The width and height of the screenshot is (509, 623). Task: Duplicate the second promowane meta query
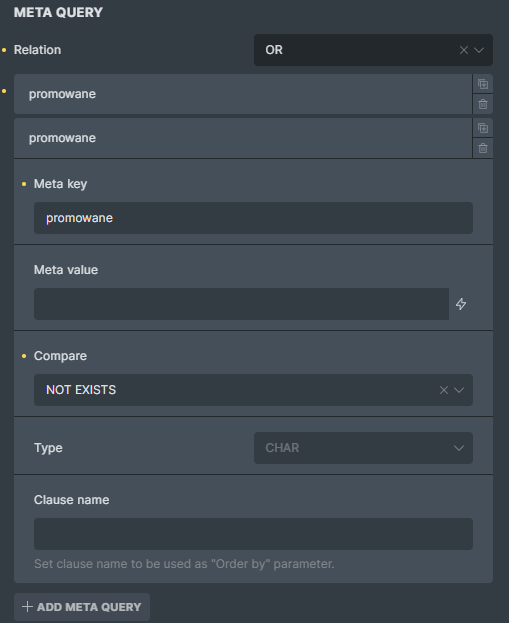pos(483,128)
